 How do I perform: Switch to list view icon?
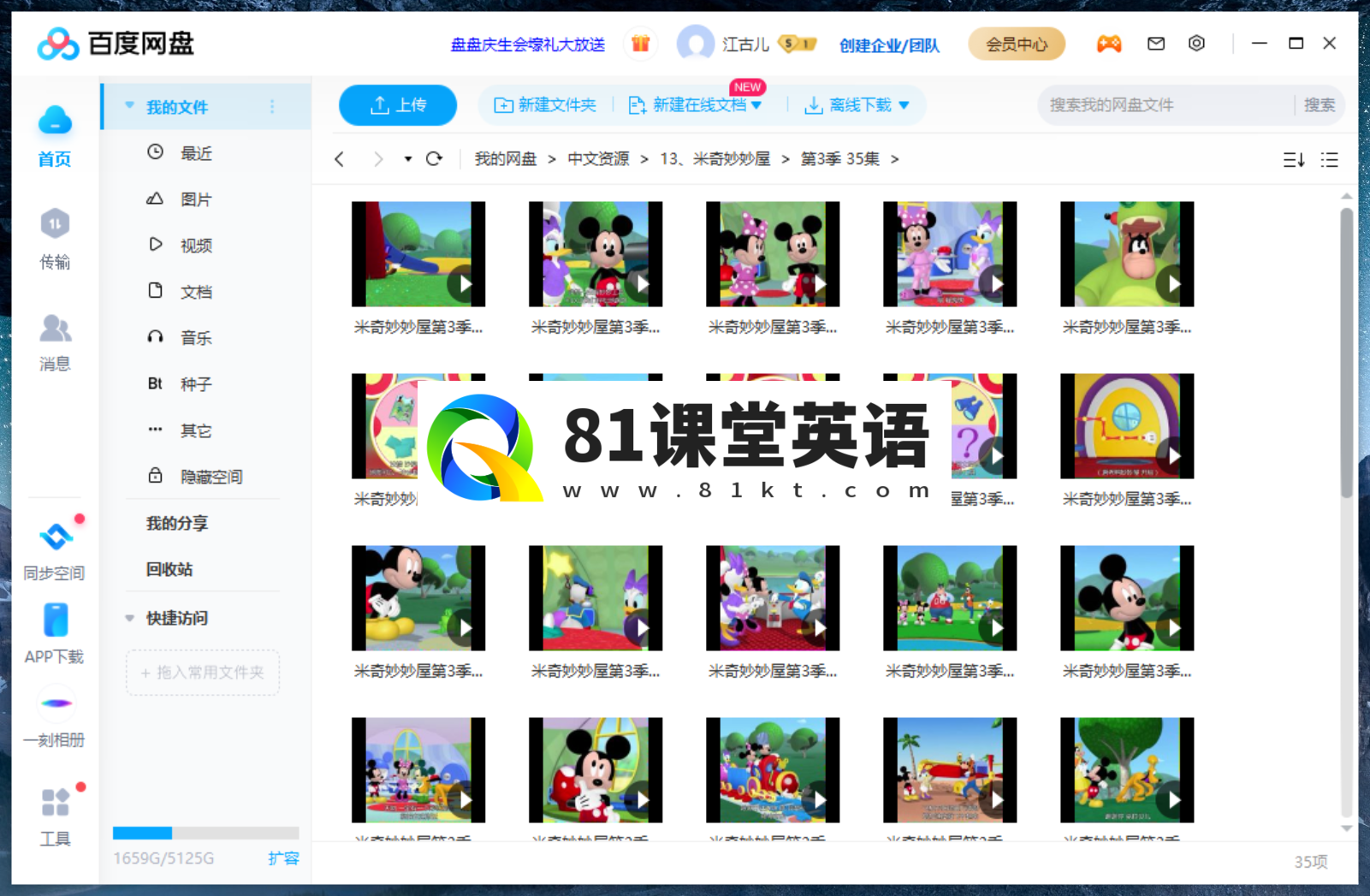pos(1329,159)
